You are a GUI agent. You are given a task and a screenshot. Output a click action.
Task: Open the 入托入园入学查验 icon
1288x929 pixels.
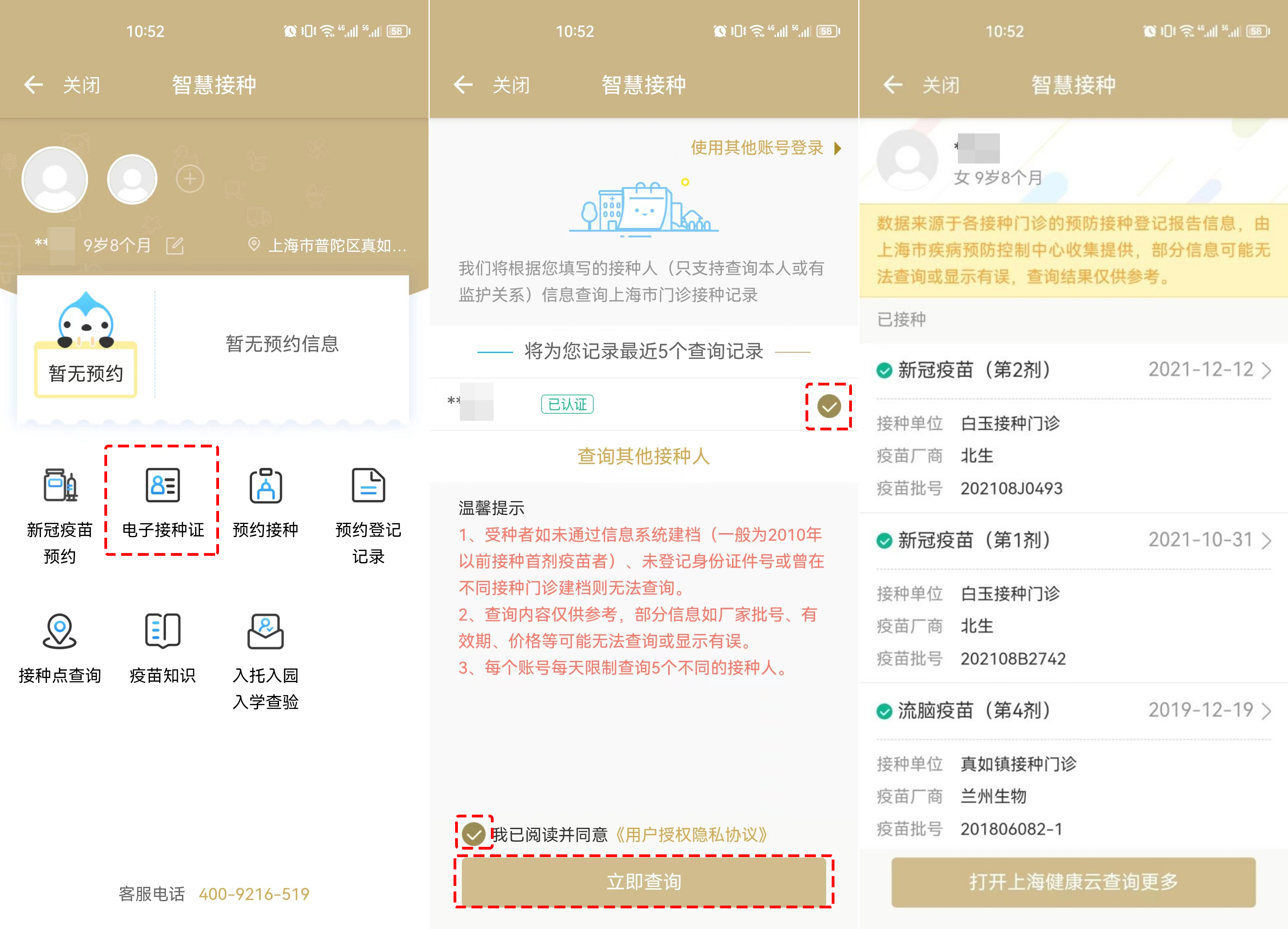pos(265,631)
